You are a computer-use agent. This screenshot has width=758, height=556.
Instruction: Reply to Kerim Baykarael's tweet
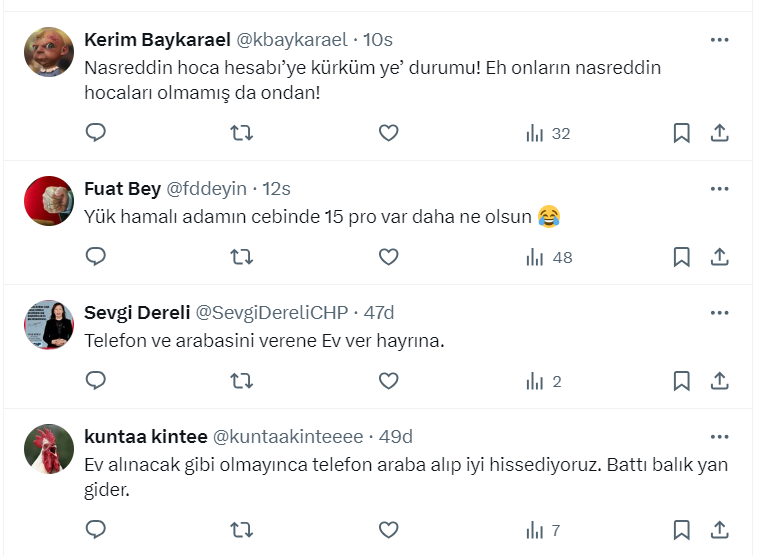(x=96, y=133)
